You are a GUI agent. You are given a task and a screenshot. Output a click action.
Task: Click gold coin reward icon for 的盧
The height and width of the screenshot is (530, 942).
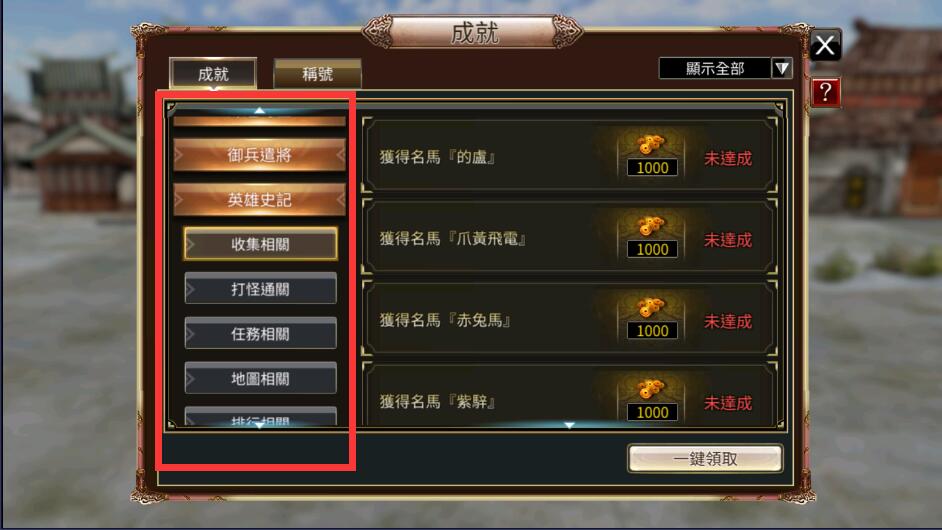(x=652, y=144)
